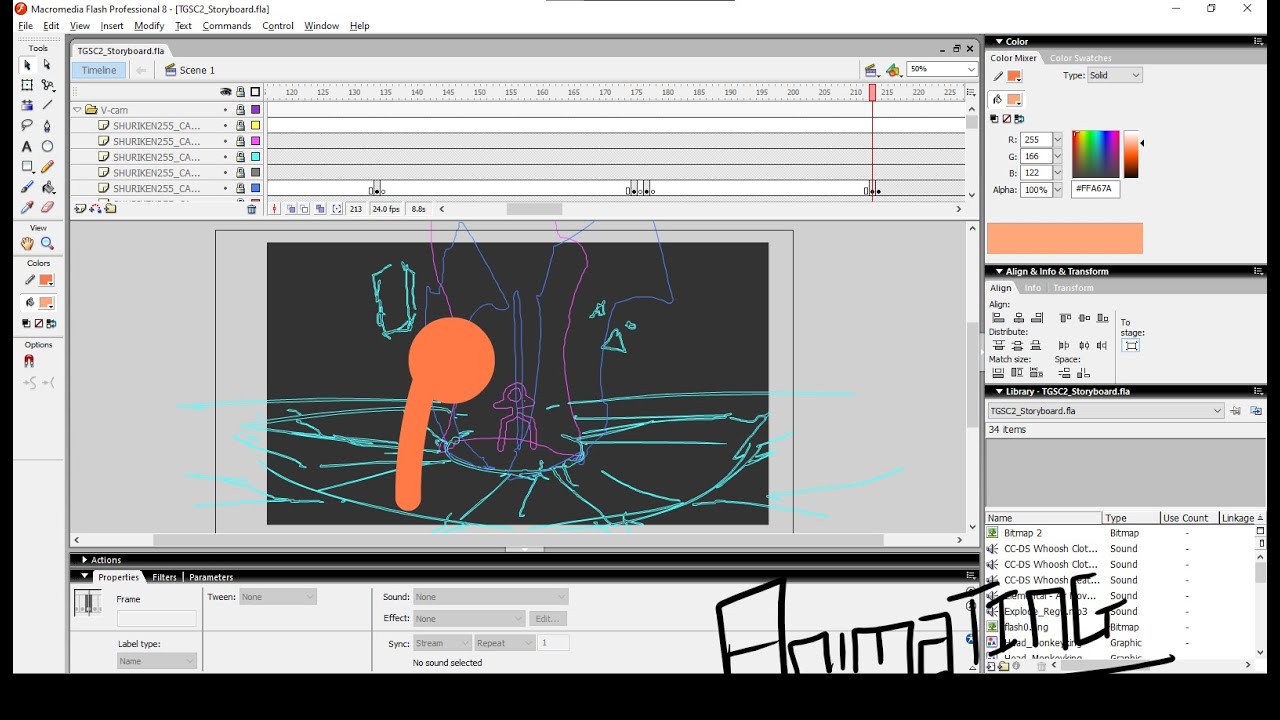Image resolution: width=1280 pixels, height=720 pixels.
Task: Toggle the Timeline button
Action: click(99, 70)
